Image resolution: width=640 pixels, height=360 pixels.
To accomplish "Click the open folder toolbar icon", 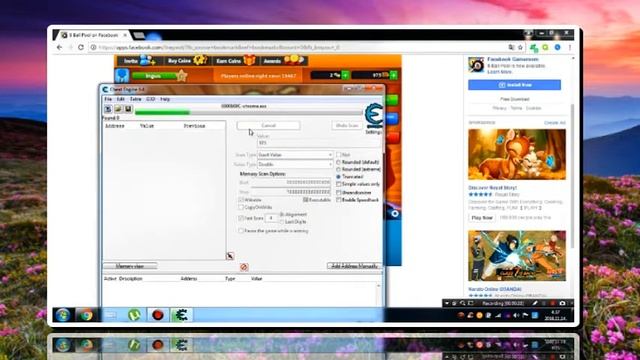I will (x=118, y=109).
